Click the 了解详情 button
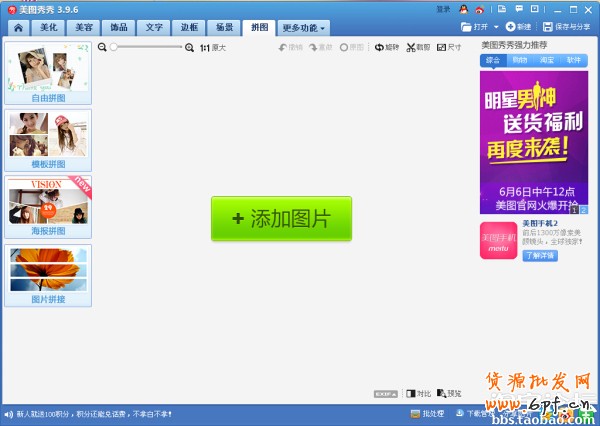This screenshot has width=600, height=426. point(540,256)
